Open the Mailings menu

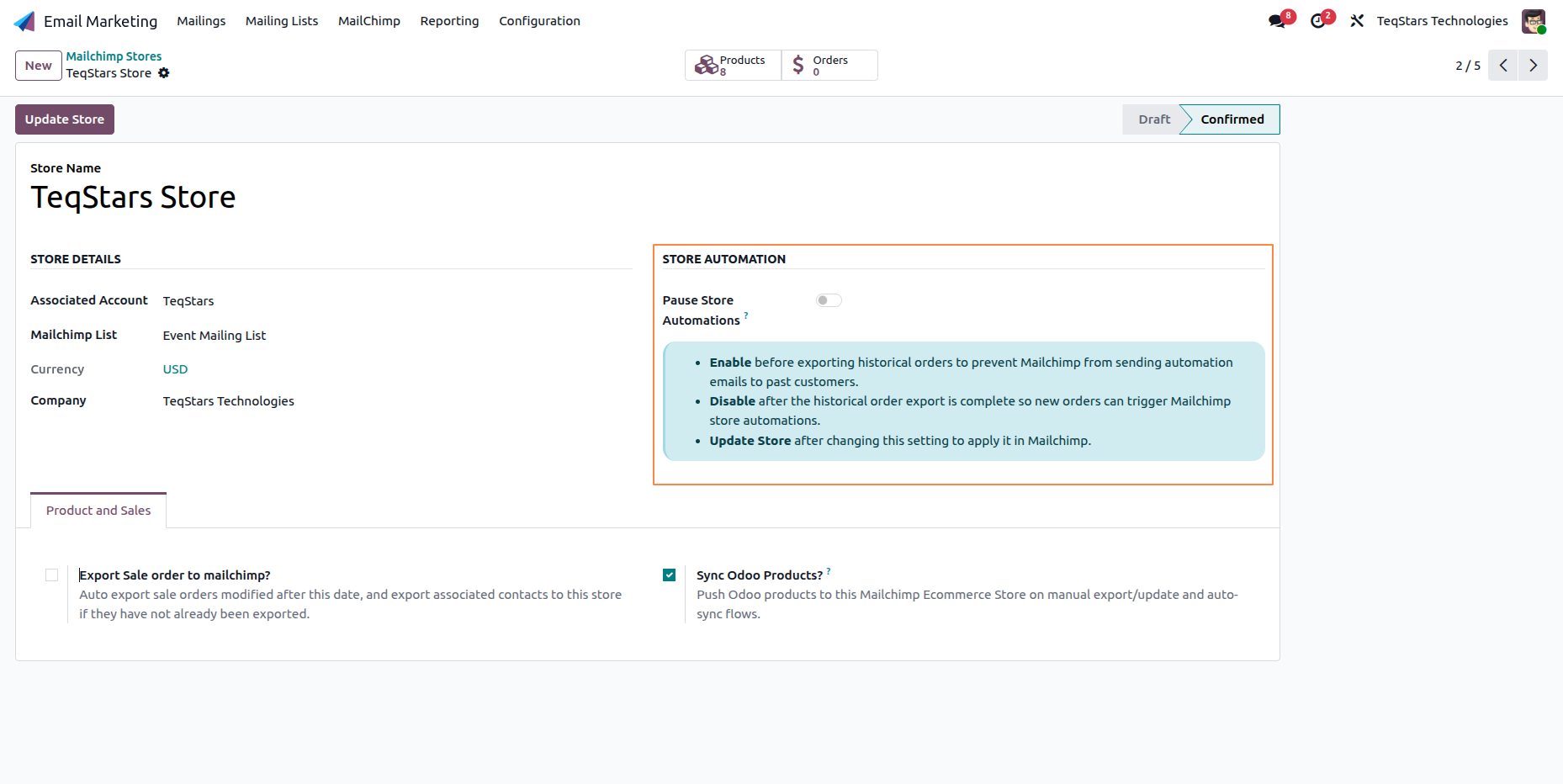pos(201,21)
